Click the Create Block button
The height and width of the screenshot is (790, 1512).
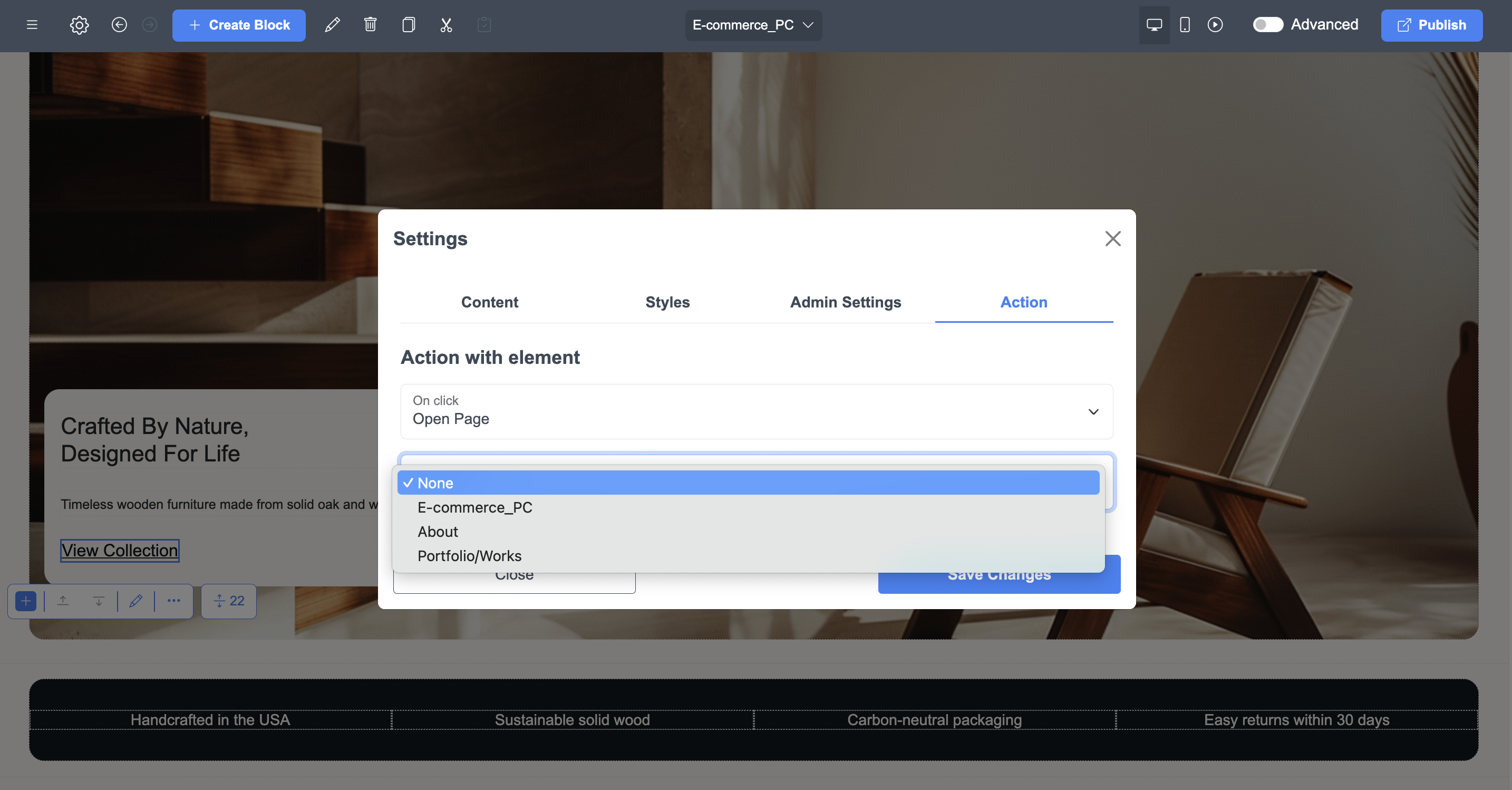239,25
